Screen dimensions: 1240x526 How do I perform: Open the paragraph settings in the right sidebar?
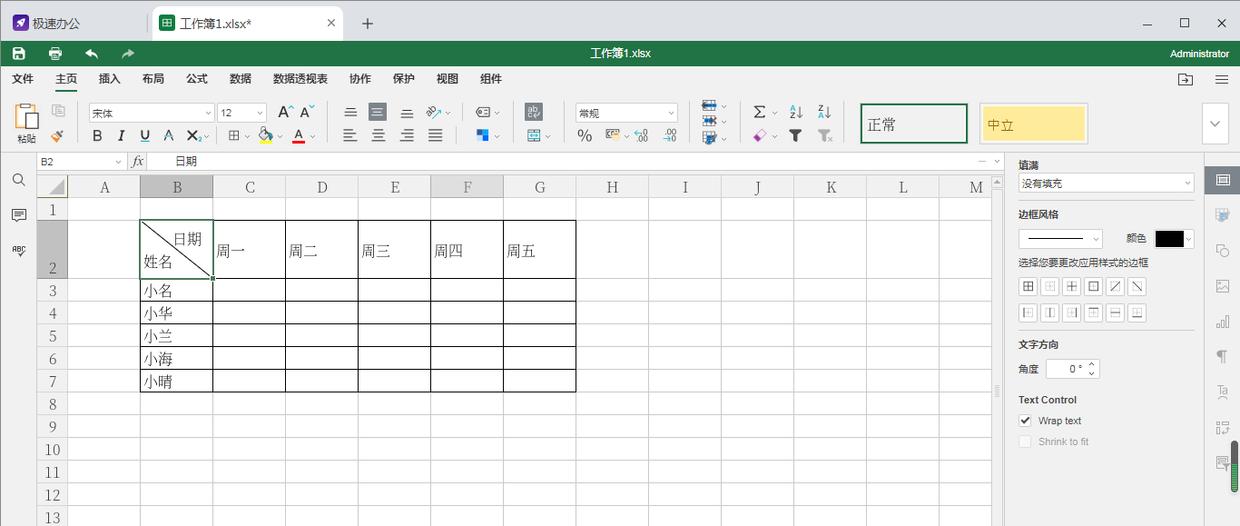point(1222,356)
